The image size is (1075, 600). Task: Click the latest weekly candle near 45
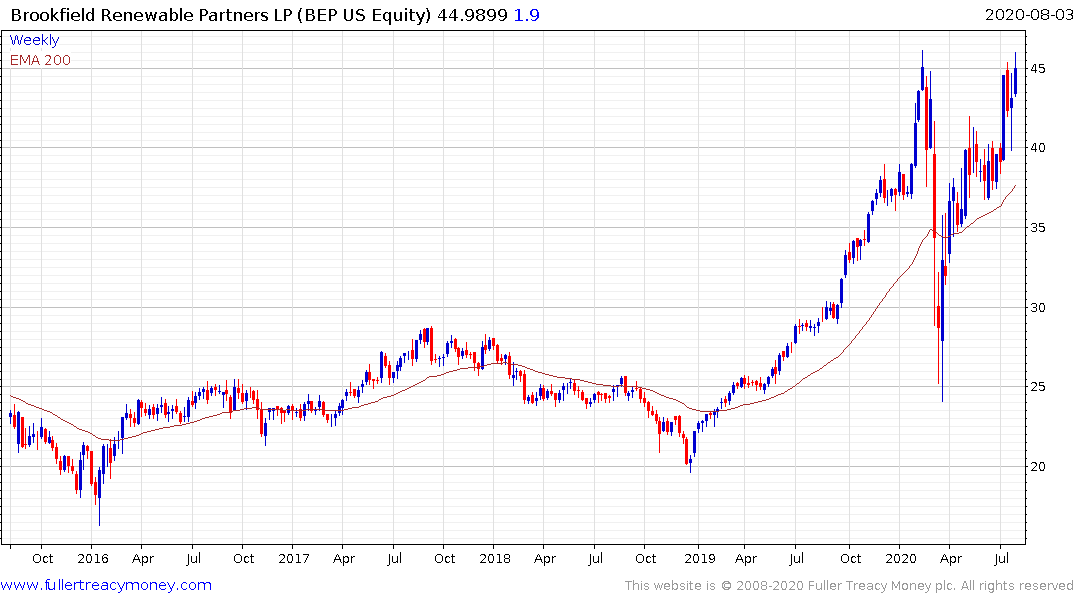1015,80
